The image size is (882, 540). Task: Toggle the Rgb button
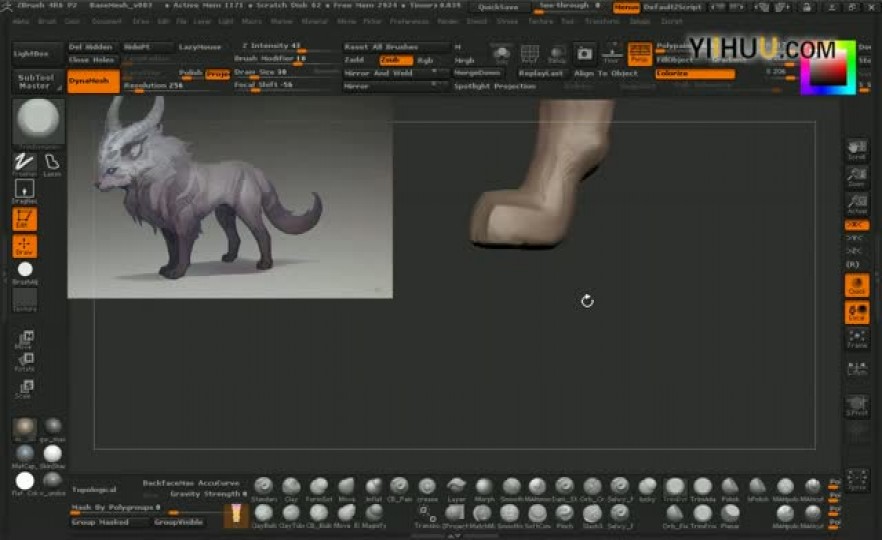426,60
